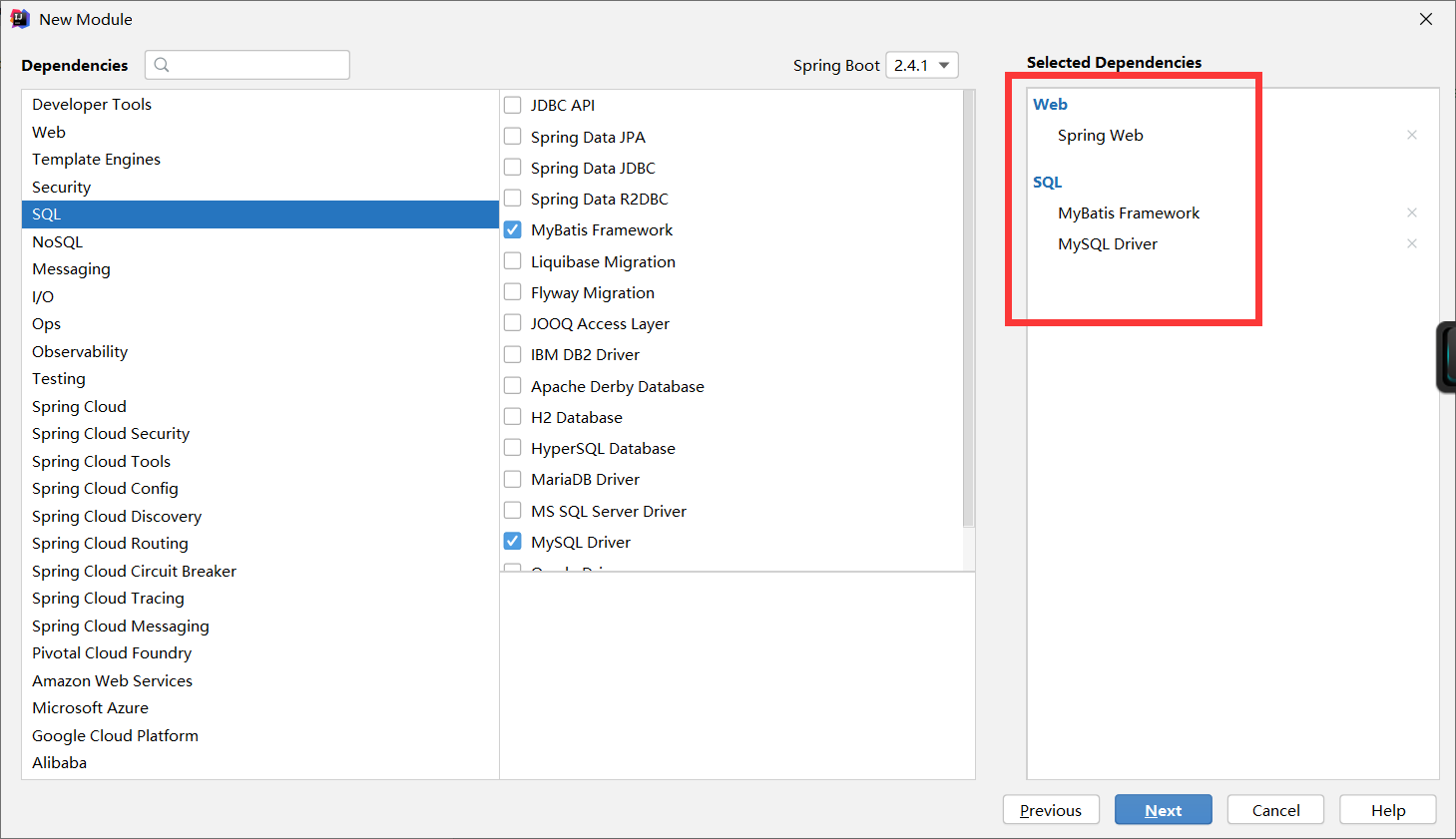Screen dimensions: 1456x839
Task: Check HyperSQL Database
Action: tap(513, 447)
